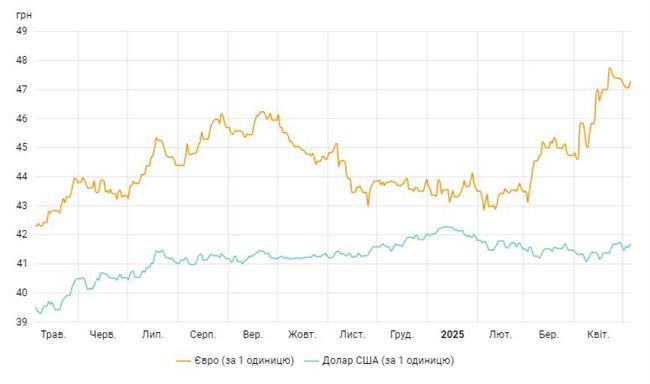
Task: Select the Лип. month label
Action: tap(153, 334)
